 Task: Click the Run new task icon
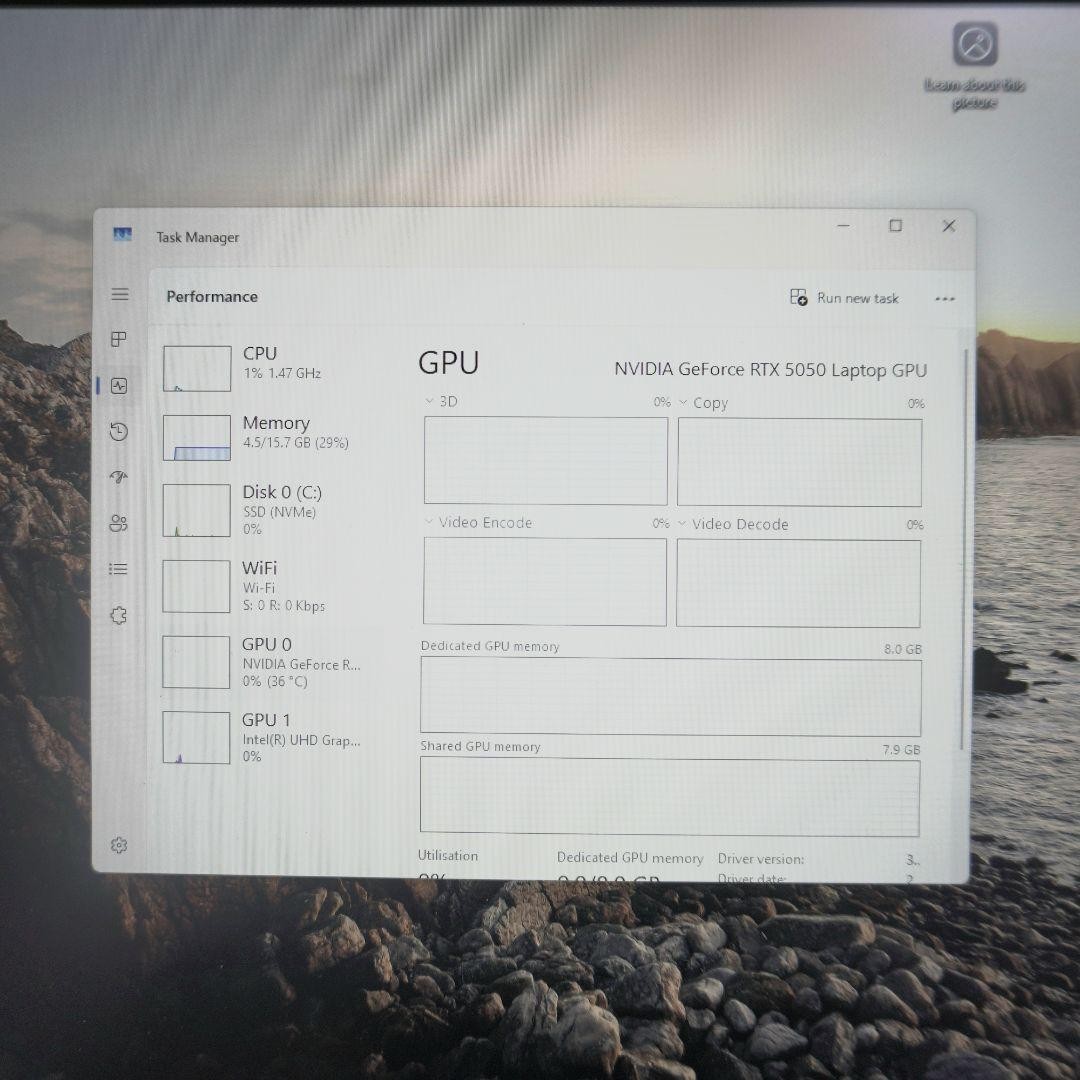[x=798, y=298]
